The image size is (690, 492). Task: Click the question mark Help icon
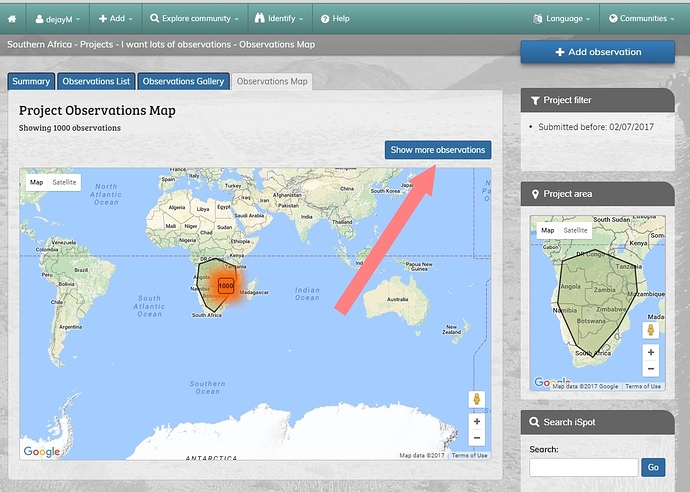(x=325, y=18)
